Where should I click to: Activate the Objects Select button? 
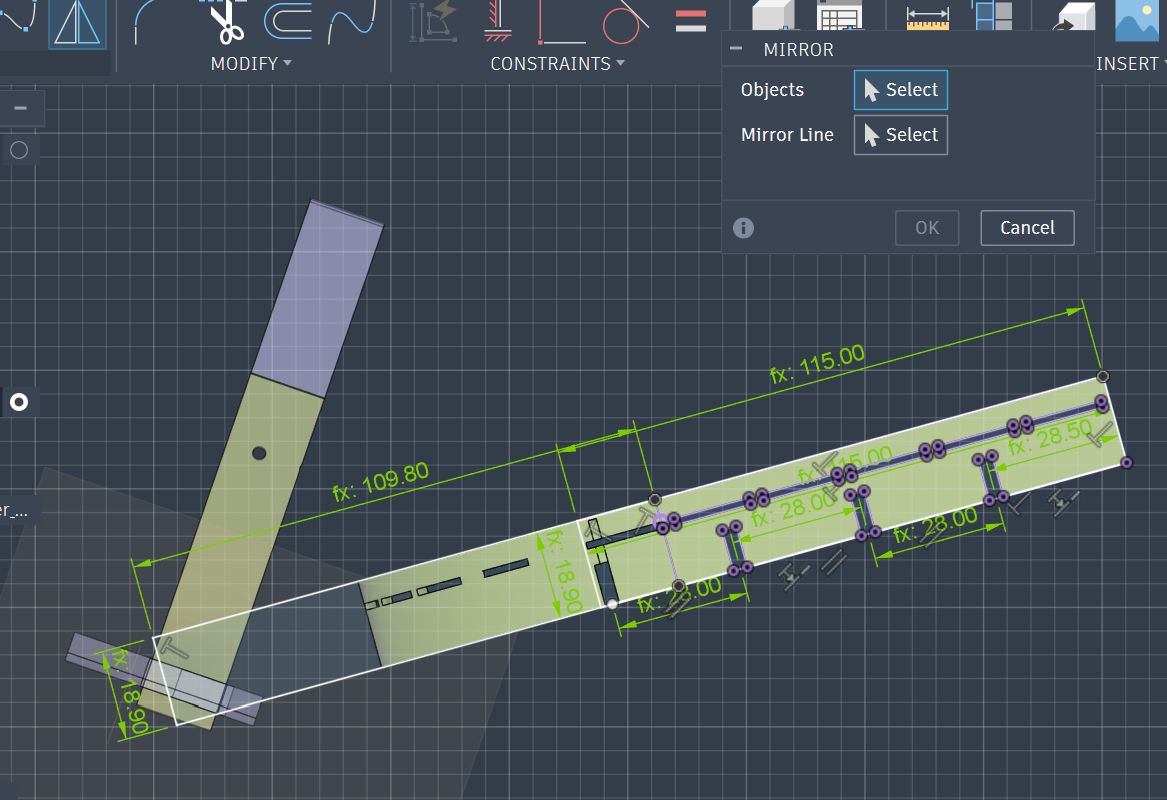[901, 90]
